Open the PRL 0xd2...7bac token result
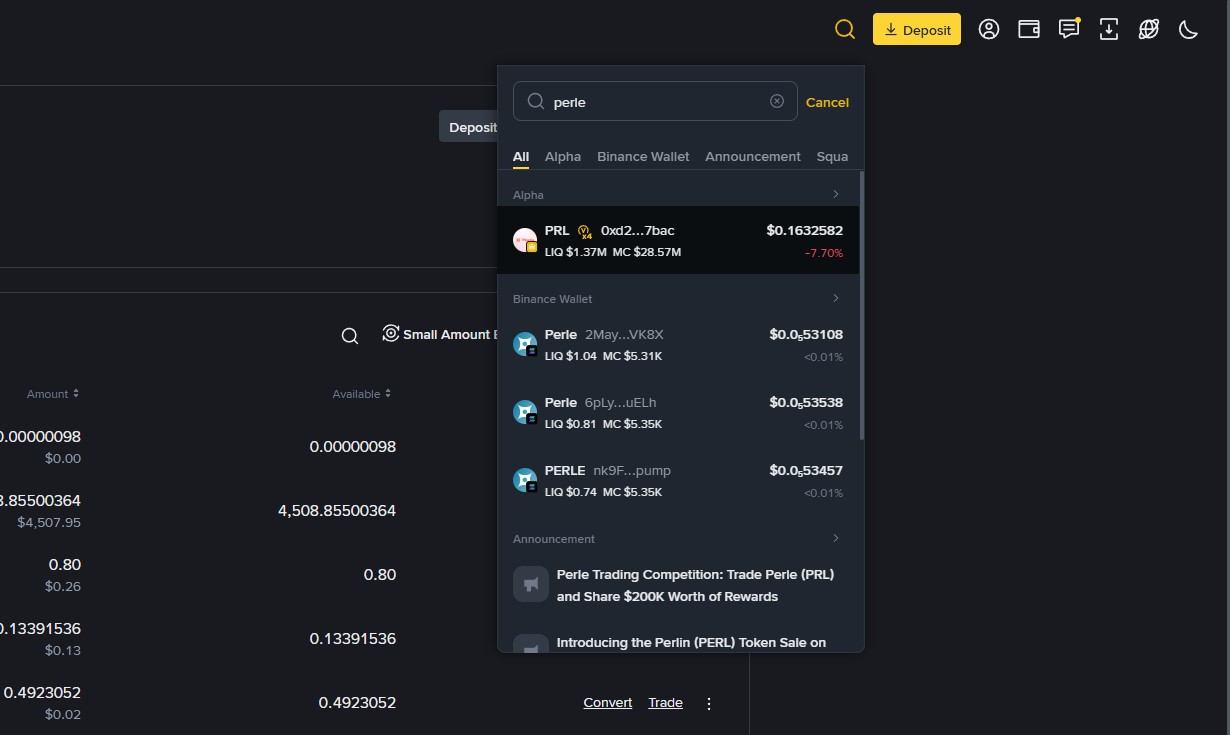This screenshot has width=1230, height=735. pyautogui.click(x=677, y=240)
